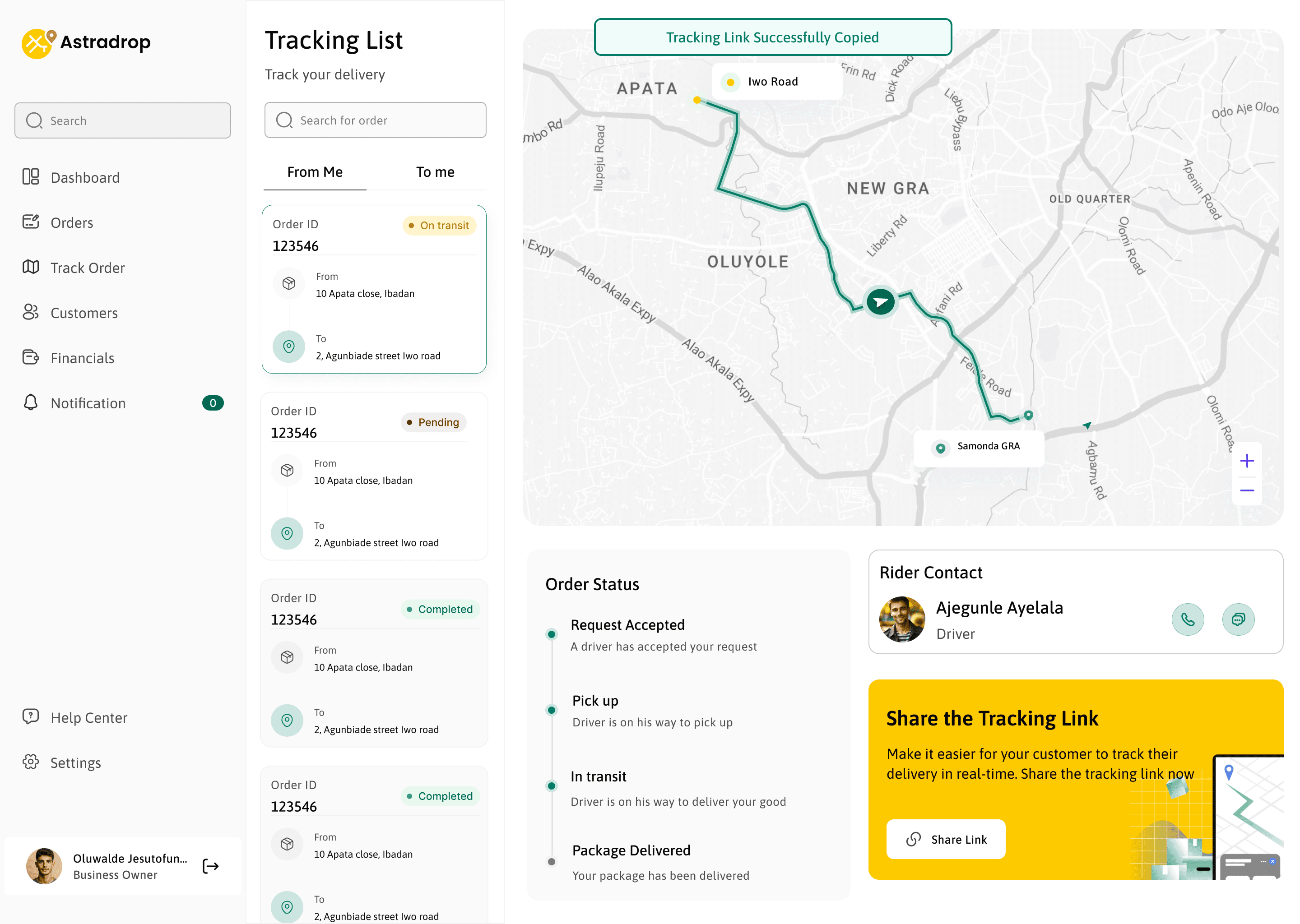Focus the sidebar Search box
The height and width of the screenshot is (924, 1300).
click(123, 120)
